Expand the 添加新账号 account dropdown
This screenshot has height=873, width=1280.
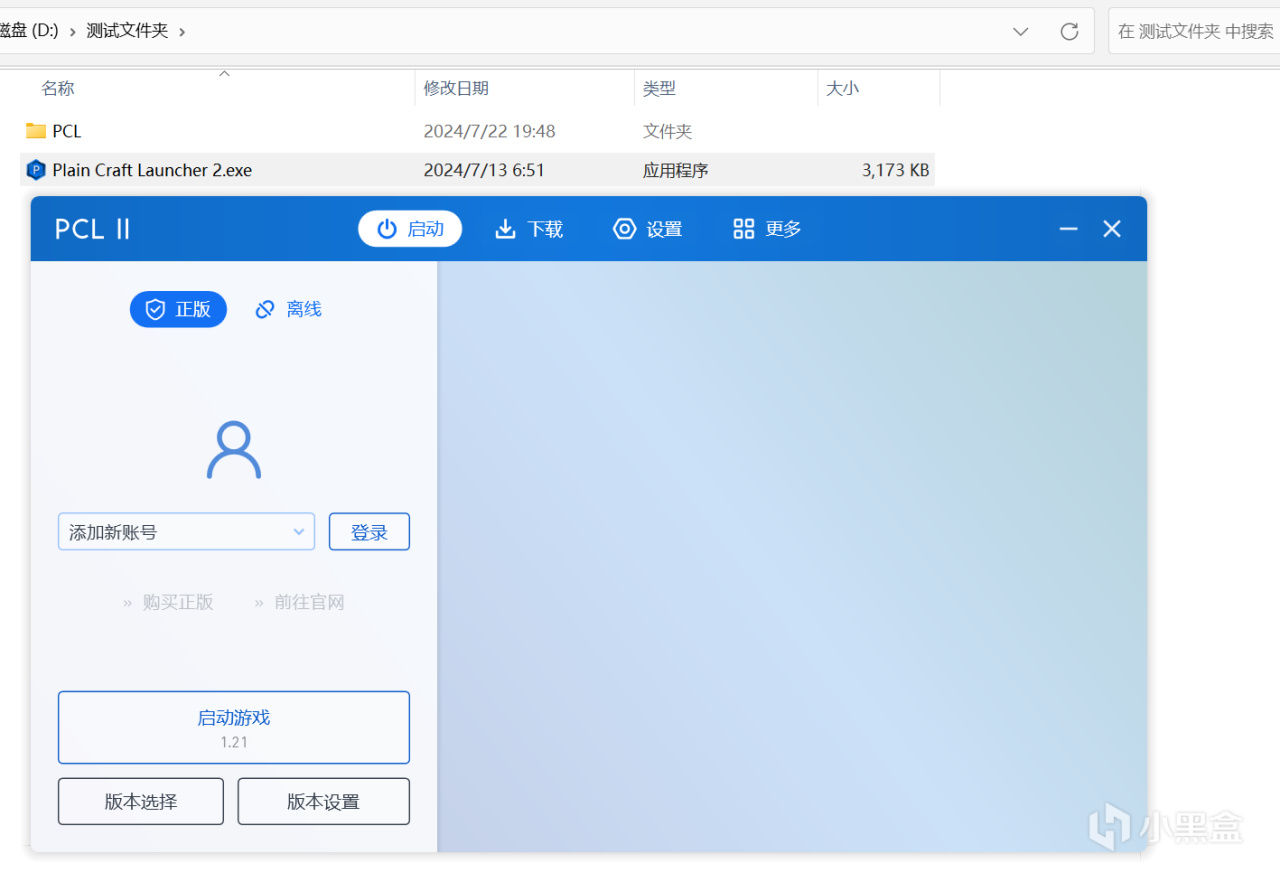[186, 532]
